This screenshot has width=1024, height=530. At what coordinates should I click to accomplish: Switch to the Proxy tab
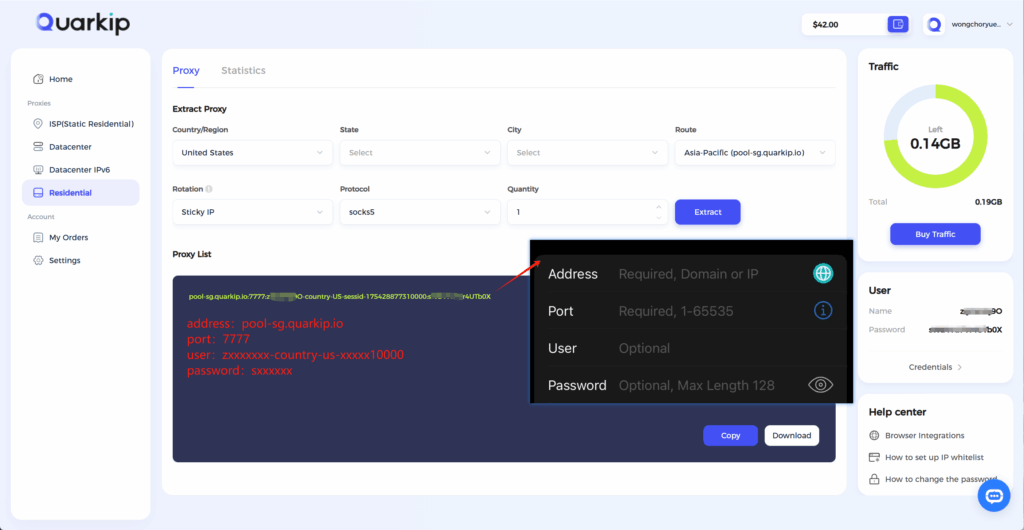pos(186,70)
